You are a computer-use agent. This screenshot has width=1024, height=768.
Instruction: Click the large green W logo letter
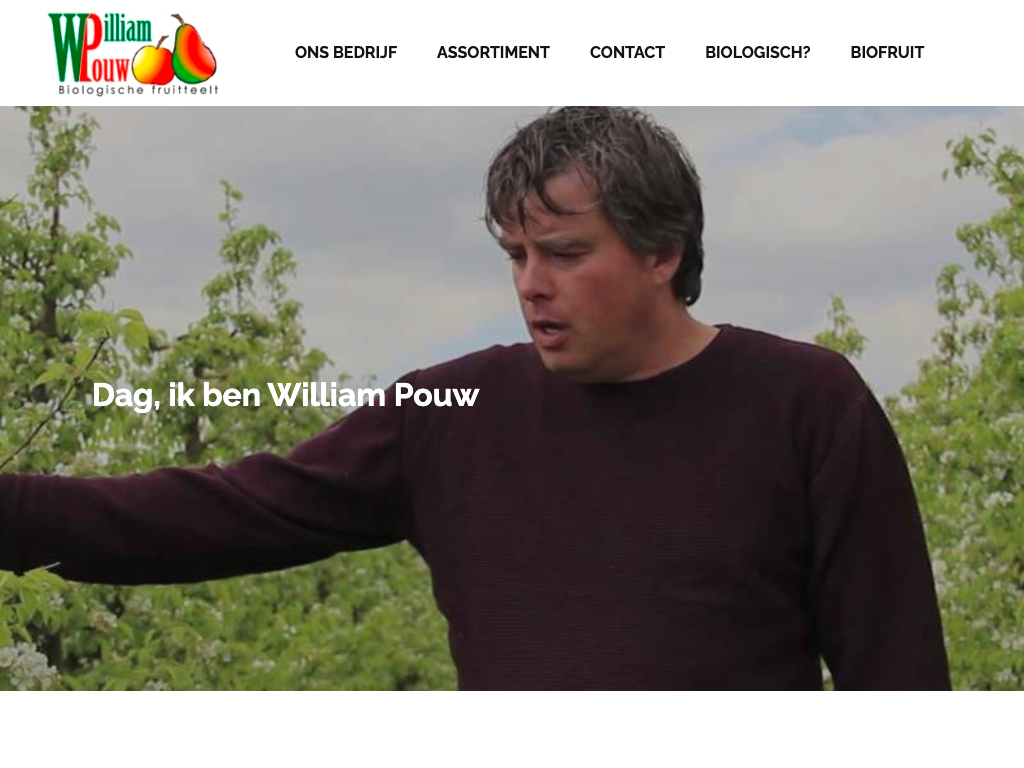click(x=67, y=47)
